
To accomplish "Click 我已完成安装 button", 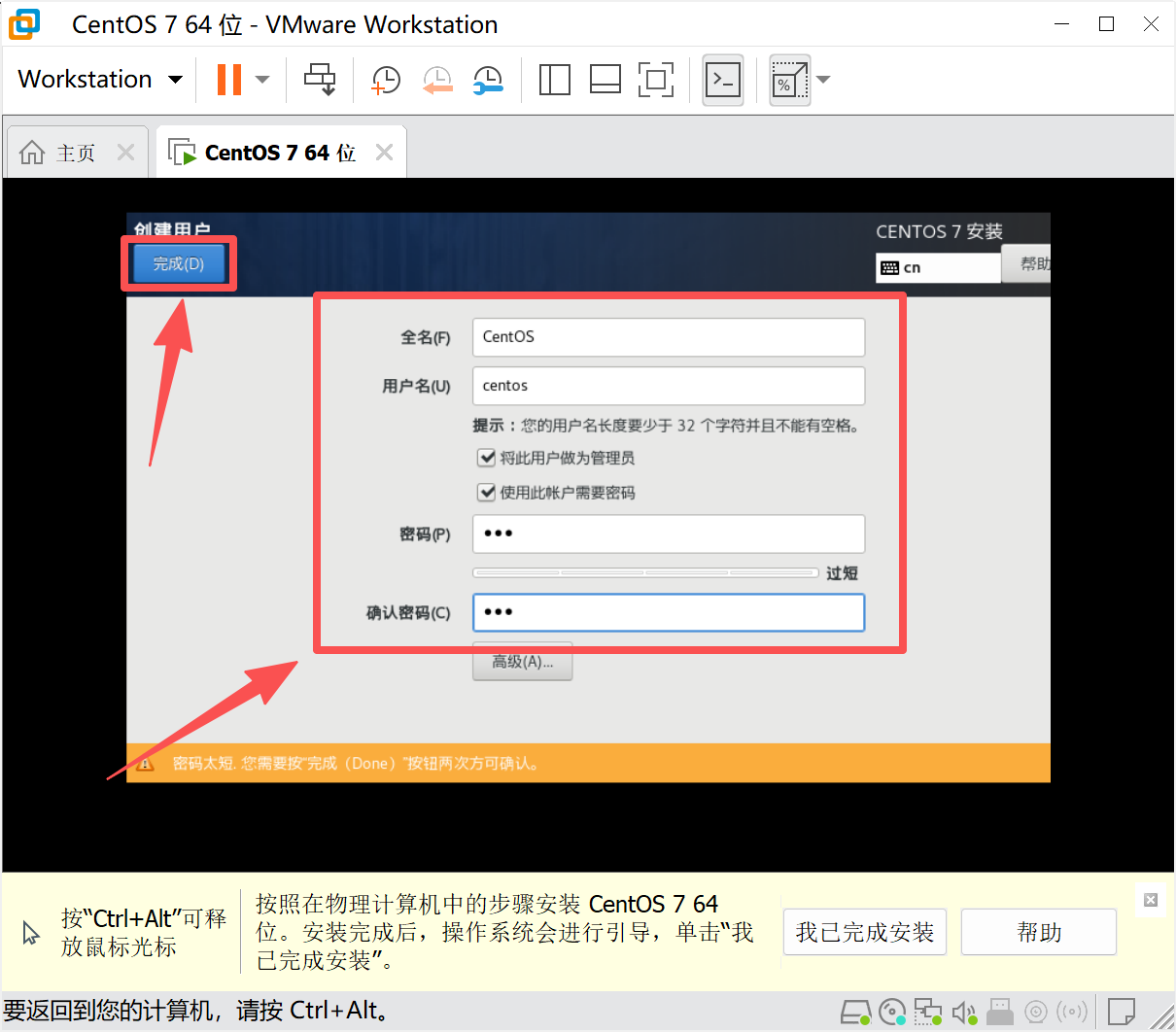I will 865,932.
